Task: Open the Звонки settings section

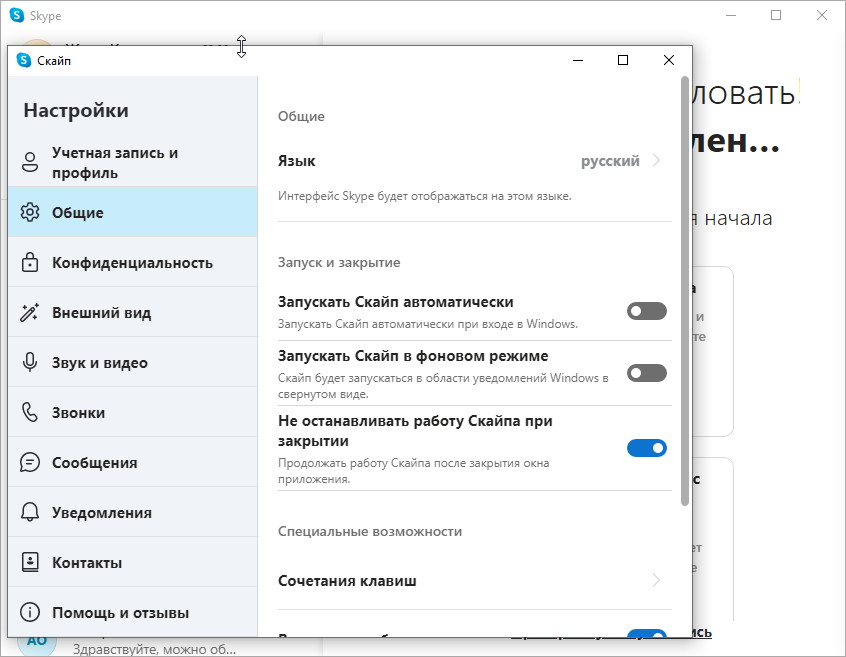Action: point(133,412)
